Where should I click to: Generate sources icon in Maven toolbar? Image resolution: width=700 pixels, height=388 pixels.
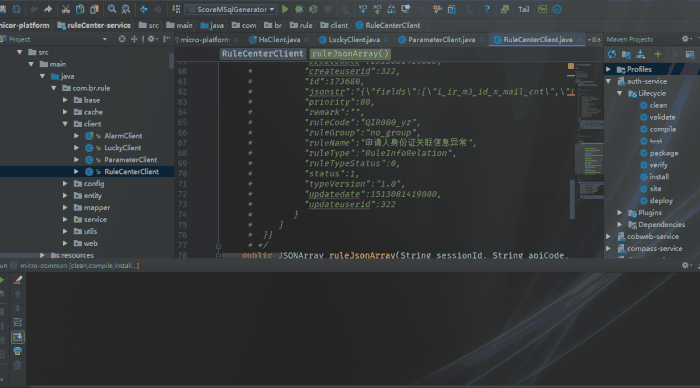click(x=626, y=54)
